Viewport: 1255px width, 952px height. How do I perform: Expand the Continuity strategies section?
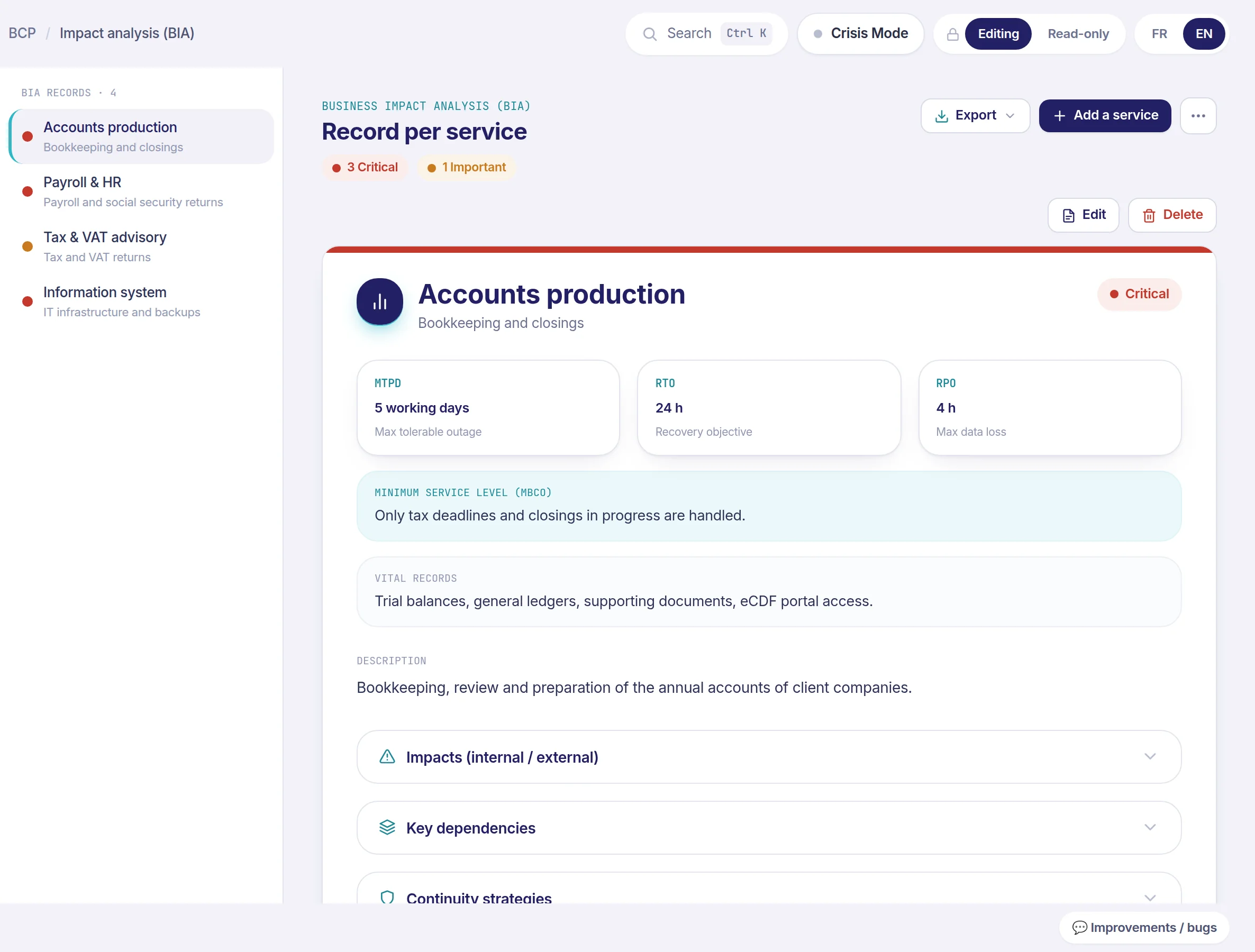[769, 888]
